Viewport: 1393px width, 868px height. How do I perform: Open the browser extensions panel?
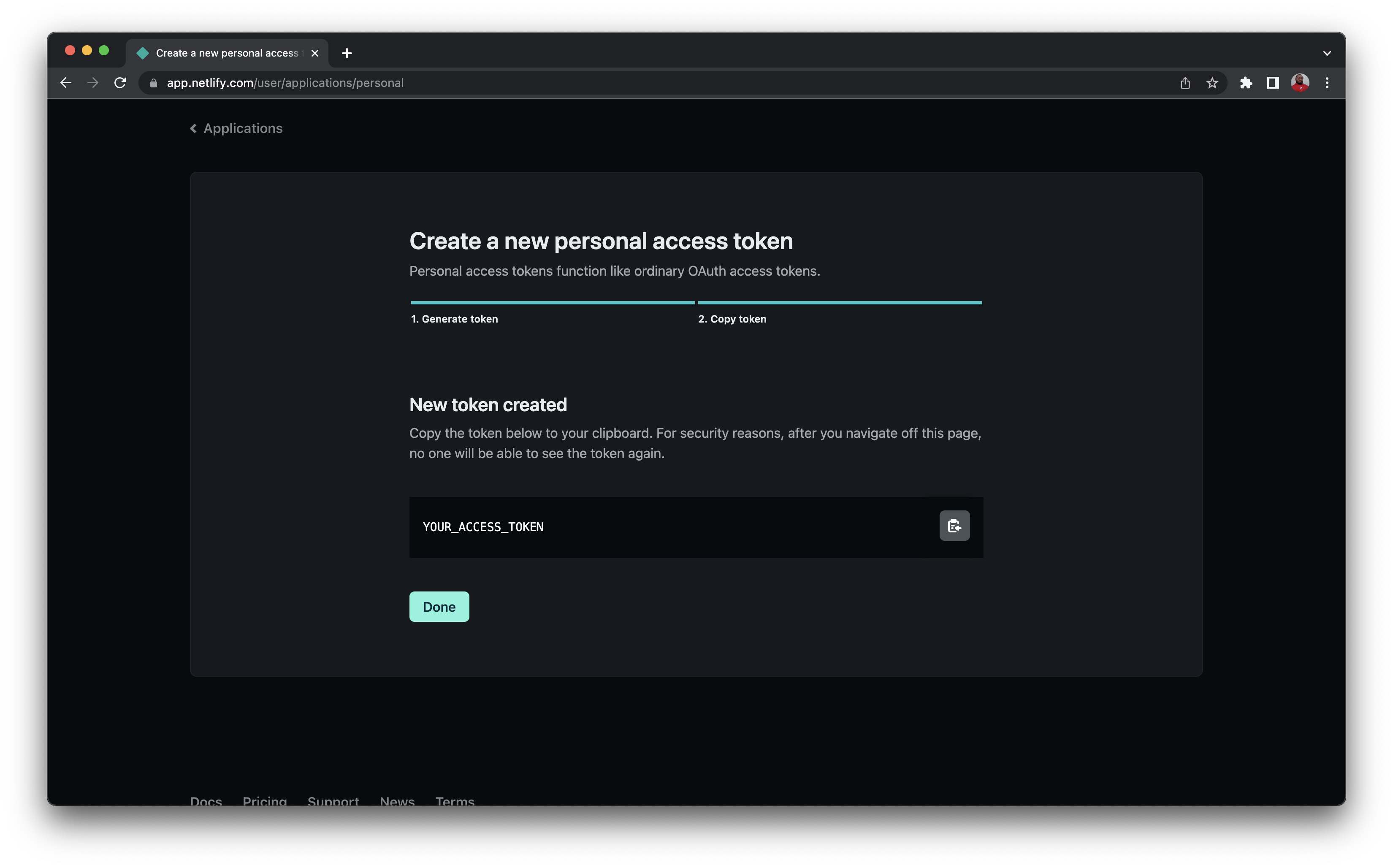(1246, 83)
